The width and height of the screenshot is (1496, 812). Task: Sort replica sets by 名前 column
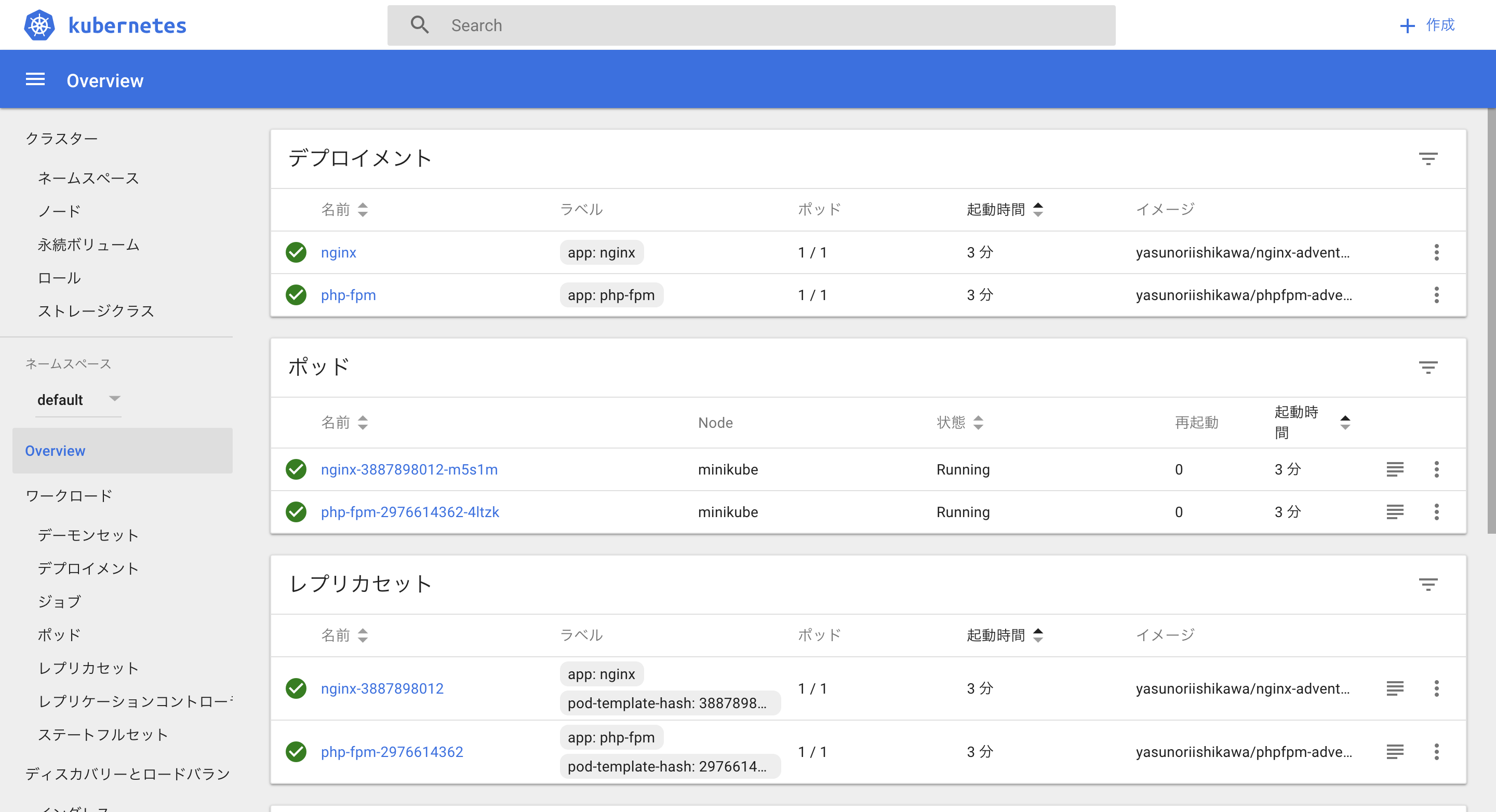[x=344, y=635]
